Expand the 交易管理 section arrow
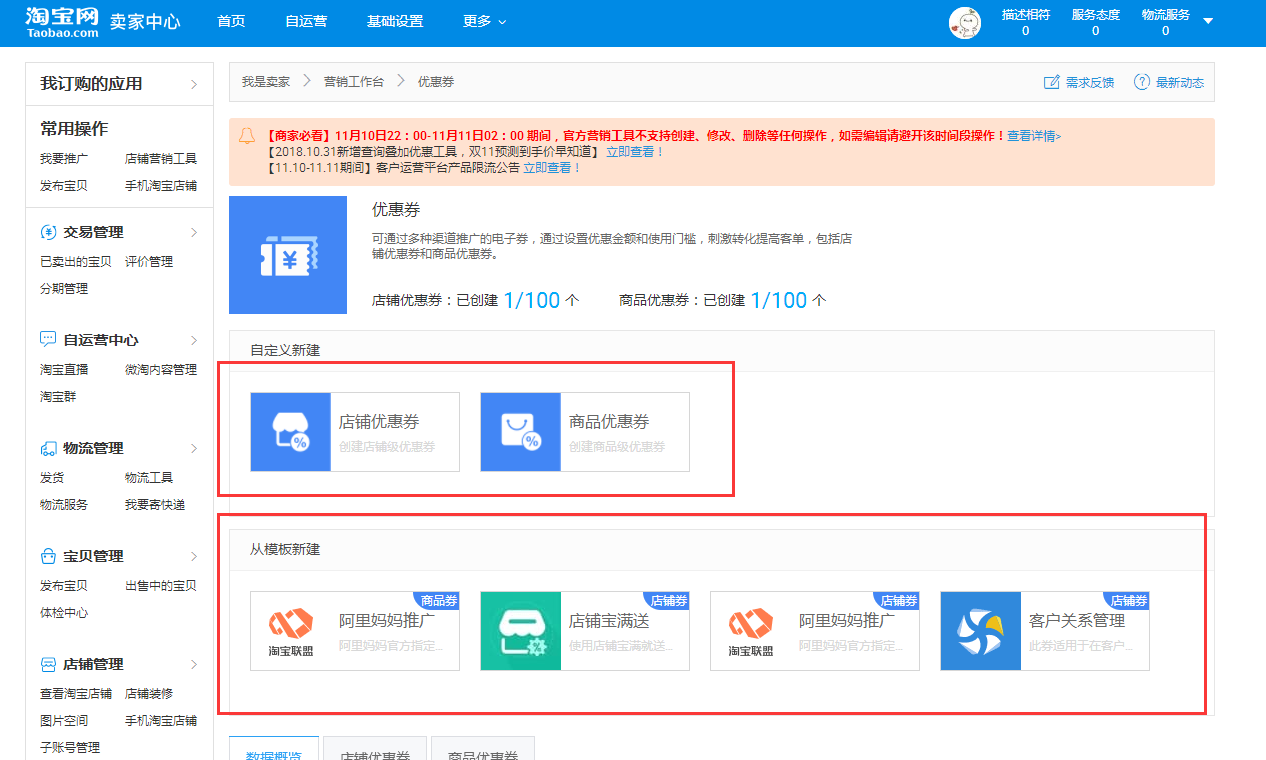 194,232
